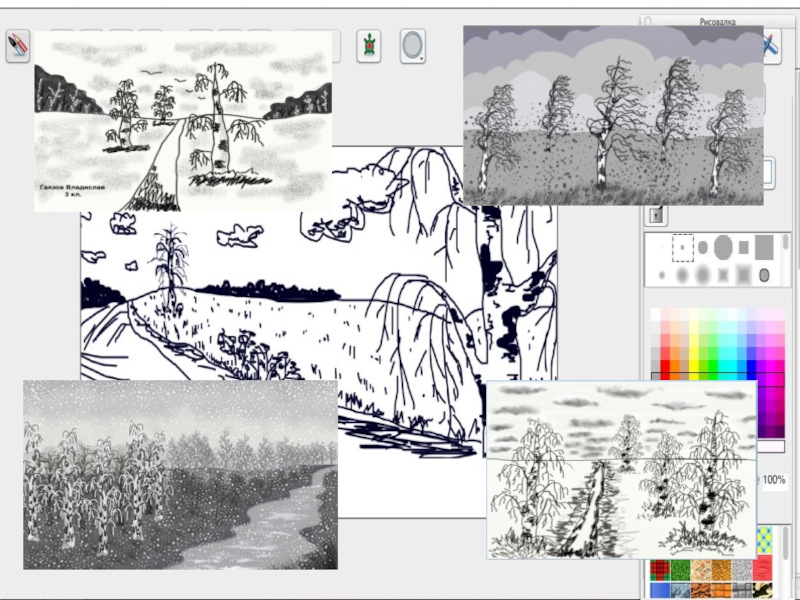Choose the beige marble texture

(701, 570)
